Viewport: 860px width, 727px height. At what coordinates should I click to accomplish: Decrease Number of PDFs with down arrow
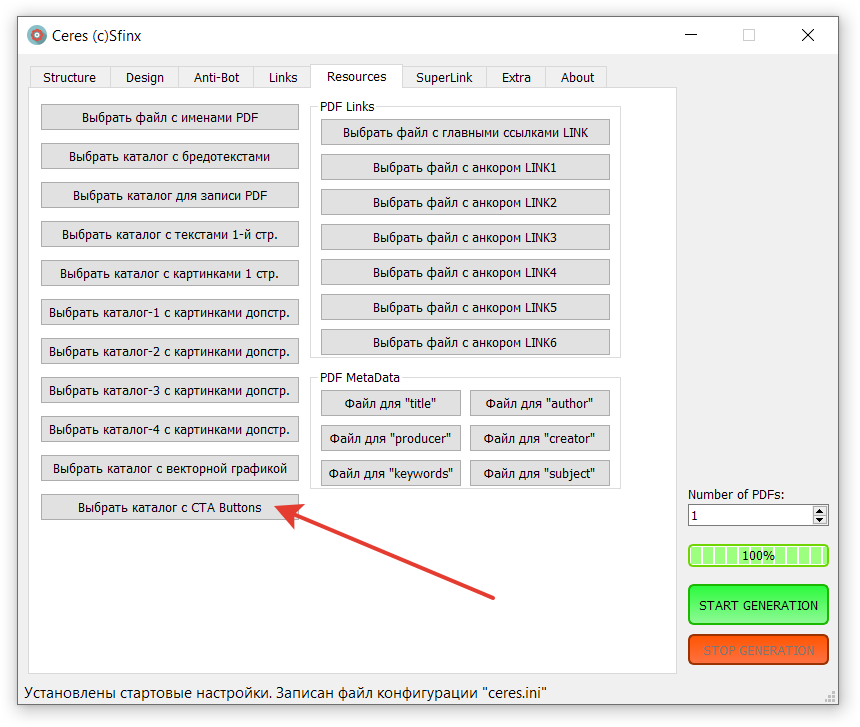[820, 520]
